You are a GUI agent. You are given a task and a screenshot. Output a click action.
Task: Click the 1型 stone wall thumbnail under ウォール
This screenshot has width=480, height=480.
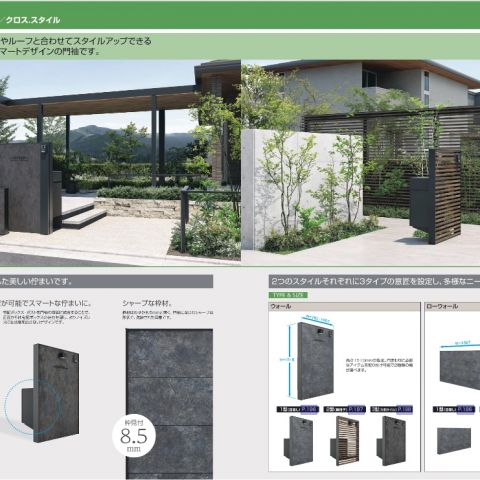[x=298, y=441]
